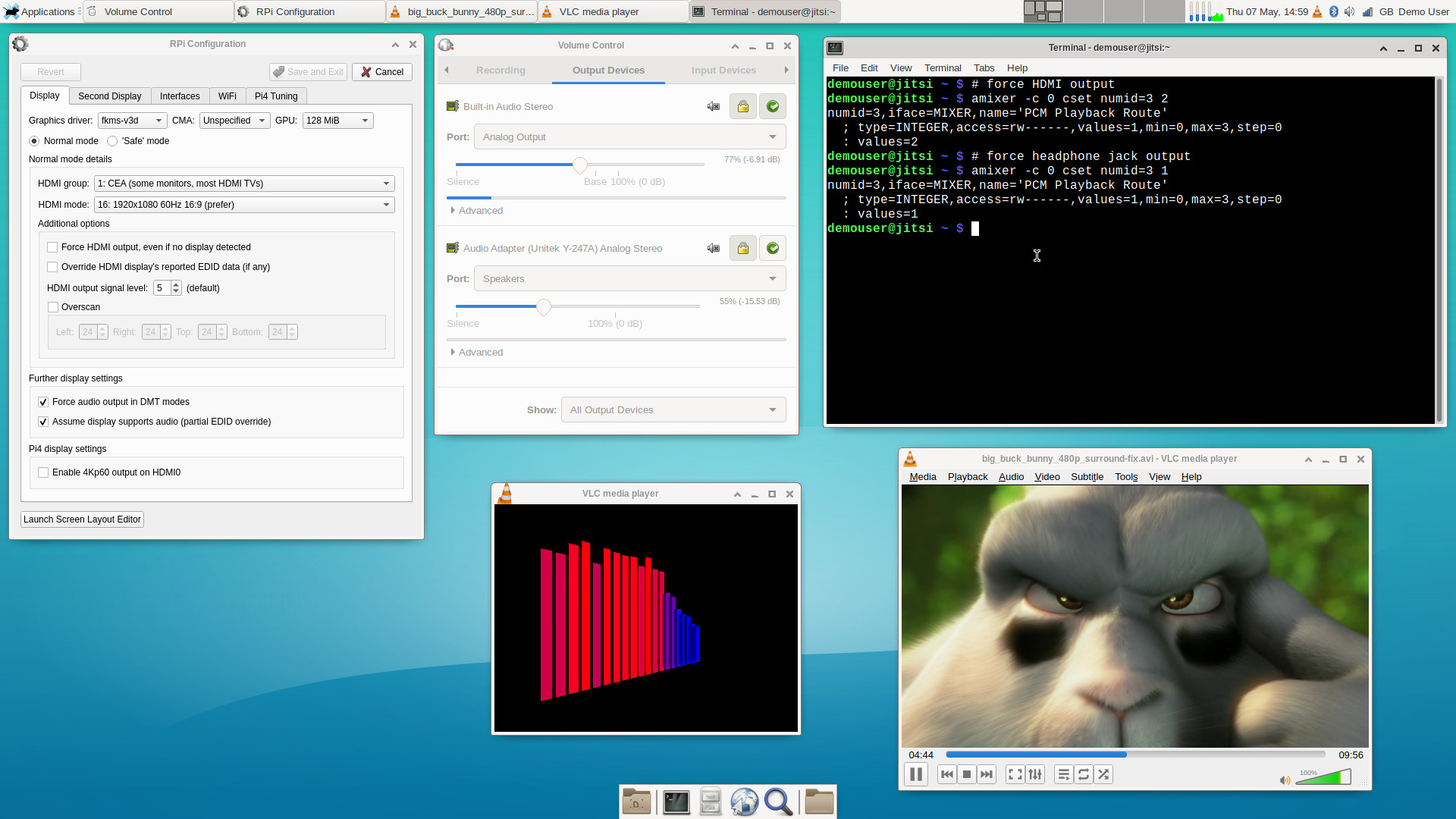Click the VLC video seek progress bar
The image size is (1456, 819).
[x=1134, y=755]
